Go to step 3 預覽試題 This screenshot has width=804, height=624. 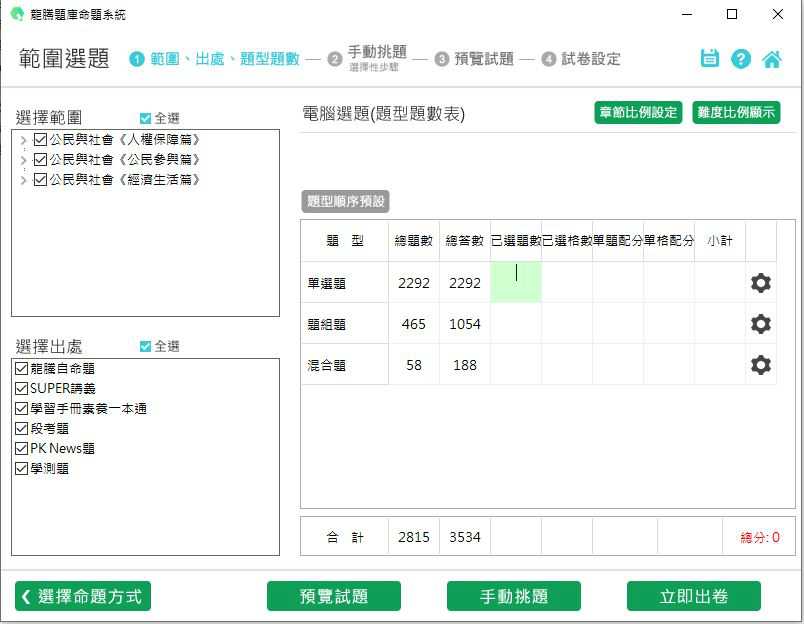click(474, 59)
